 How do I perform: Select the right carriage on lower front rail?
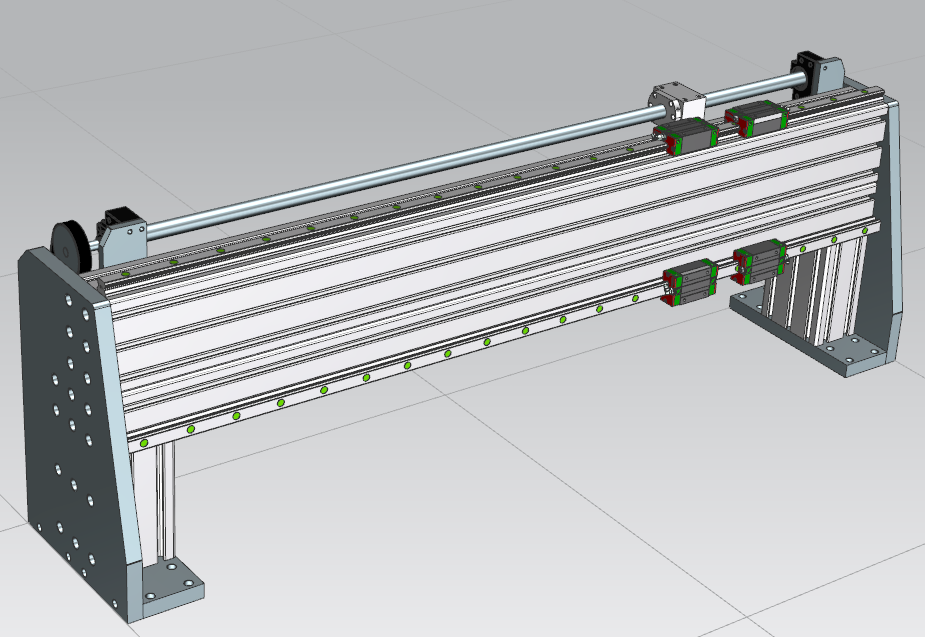(x=759, y=261)
